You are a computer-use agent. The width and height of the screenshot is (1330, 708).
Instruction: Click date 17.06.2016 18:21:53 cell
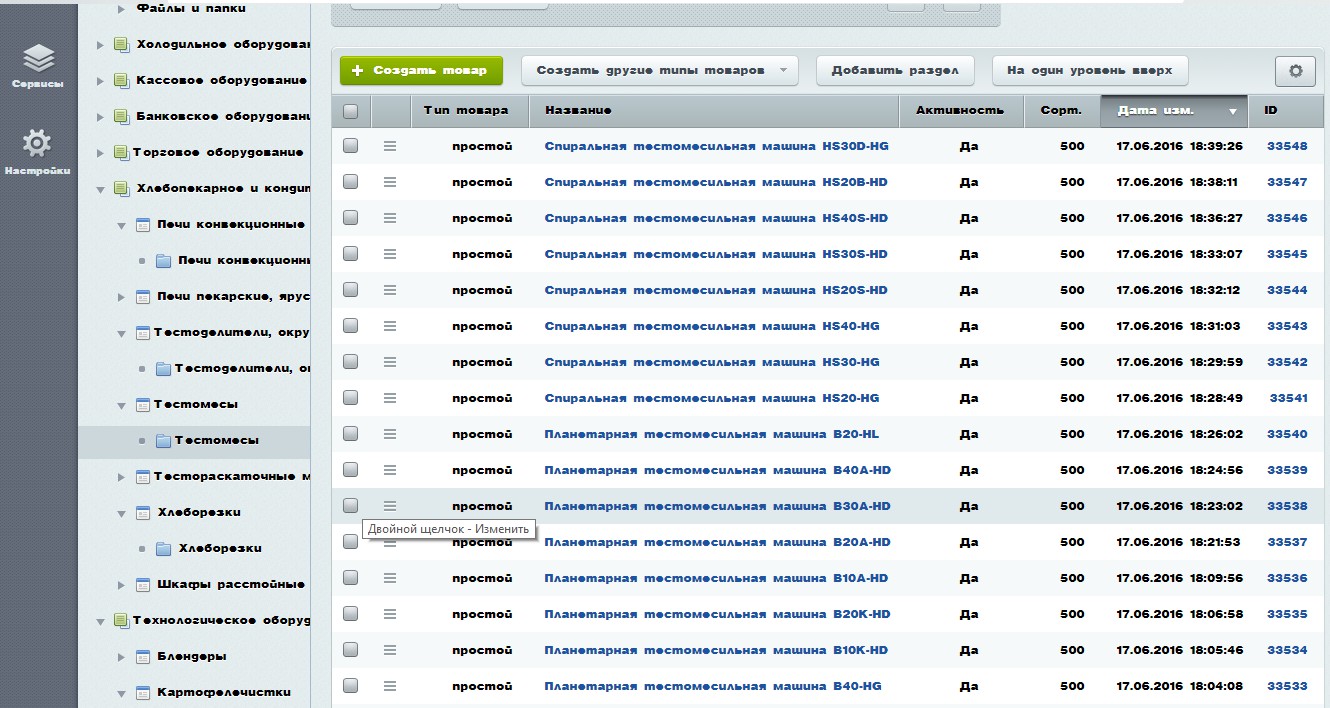[1179, 542]
